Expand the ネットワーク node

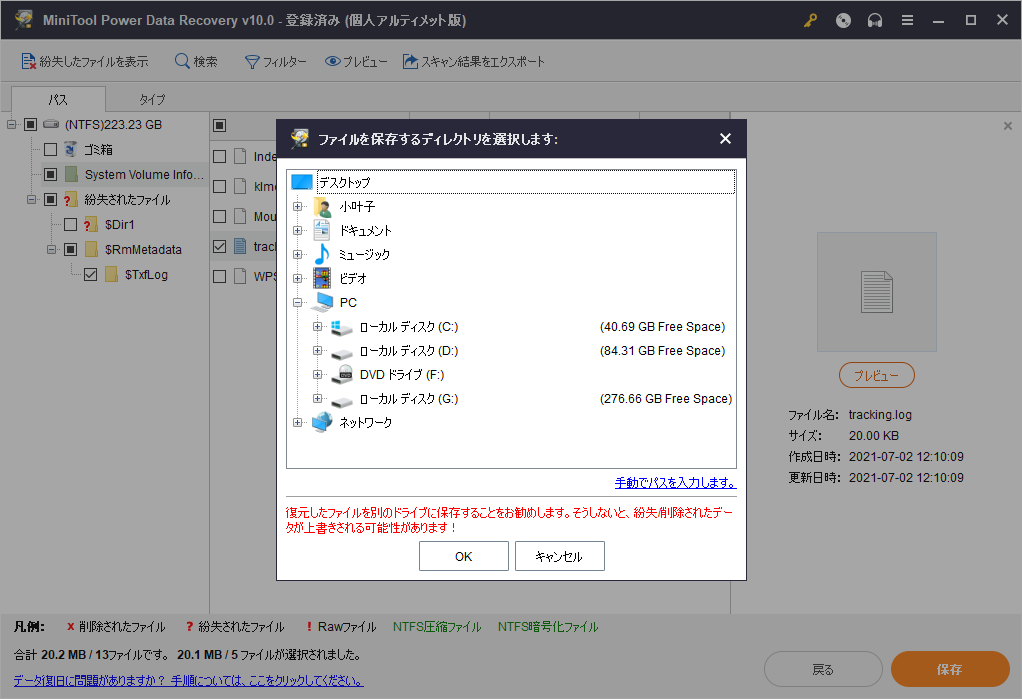(x=297, y=423)
